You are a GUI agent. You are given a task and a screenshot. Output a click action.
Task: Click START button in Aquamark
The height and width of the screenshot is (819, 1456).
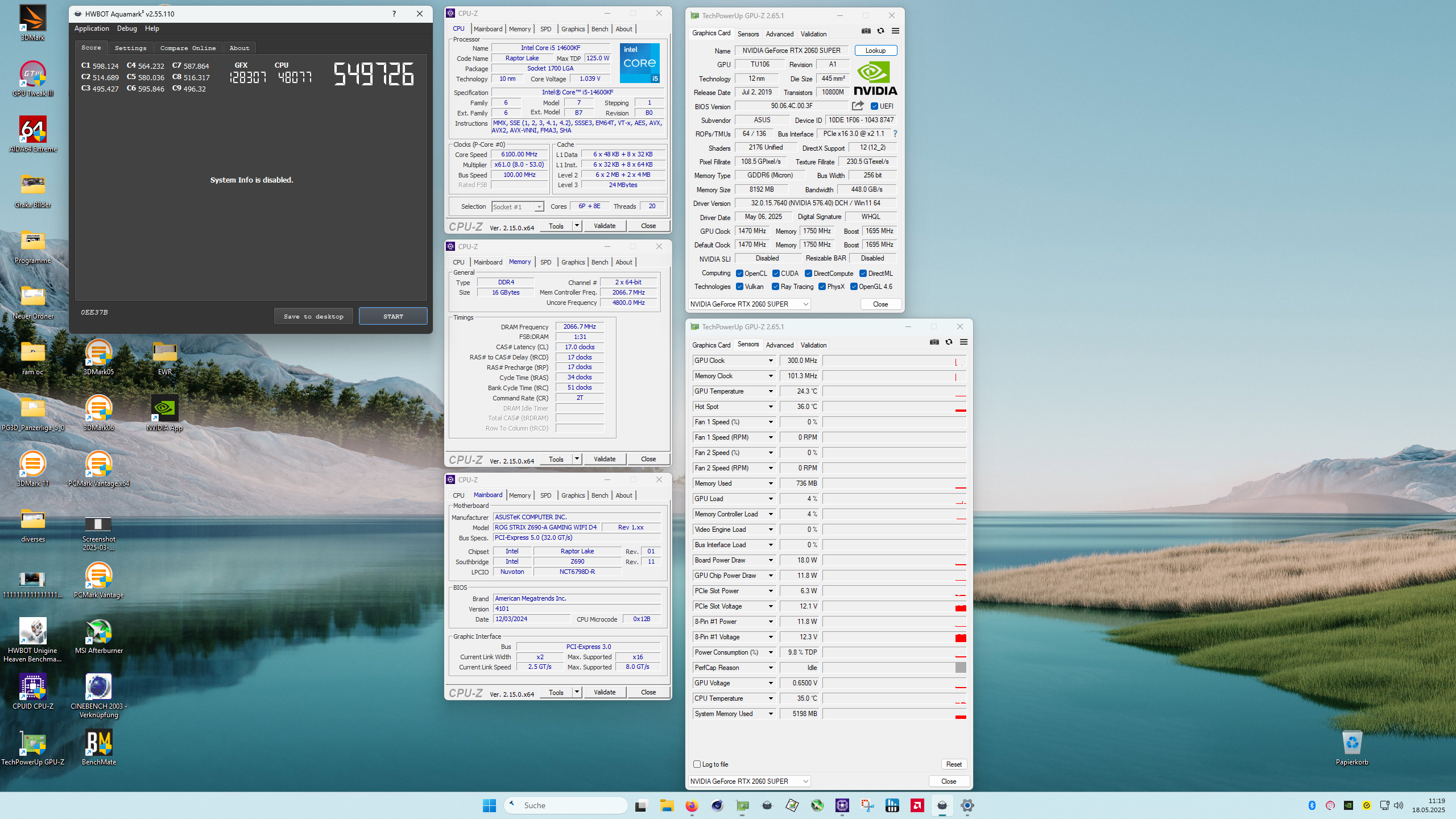(x=393, y=316)
